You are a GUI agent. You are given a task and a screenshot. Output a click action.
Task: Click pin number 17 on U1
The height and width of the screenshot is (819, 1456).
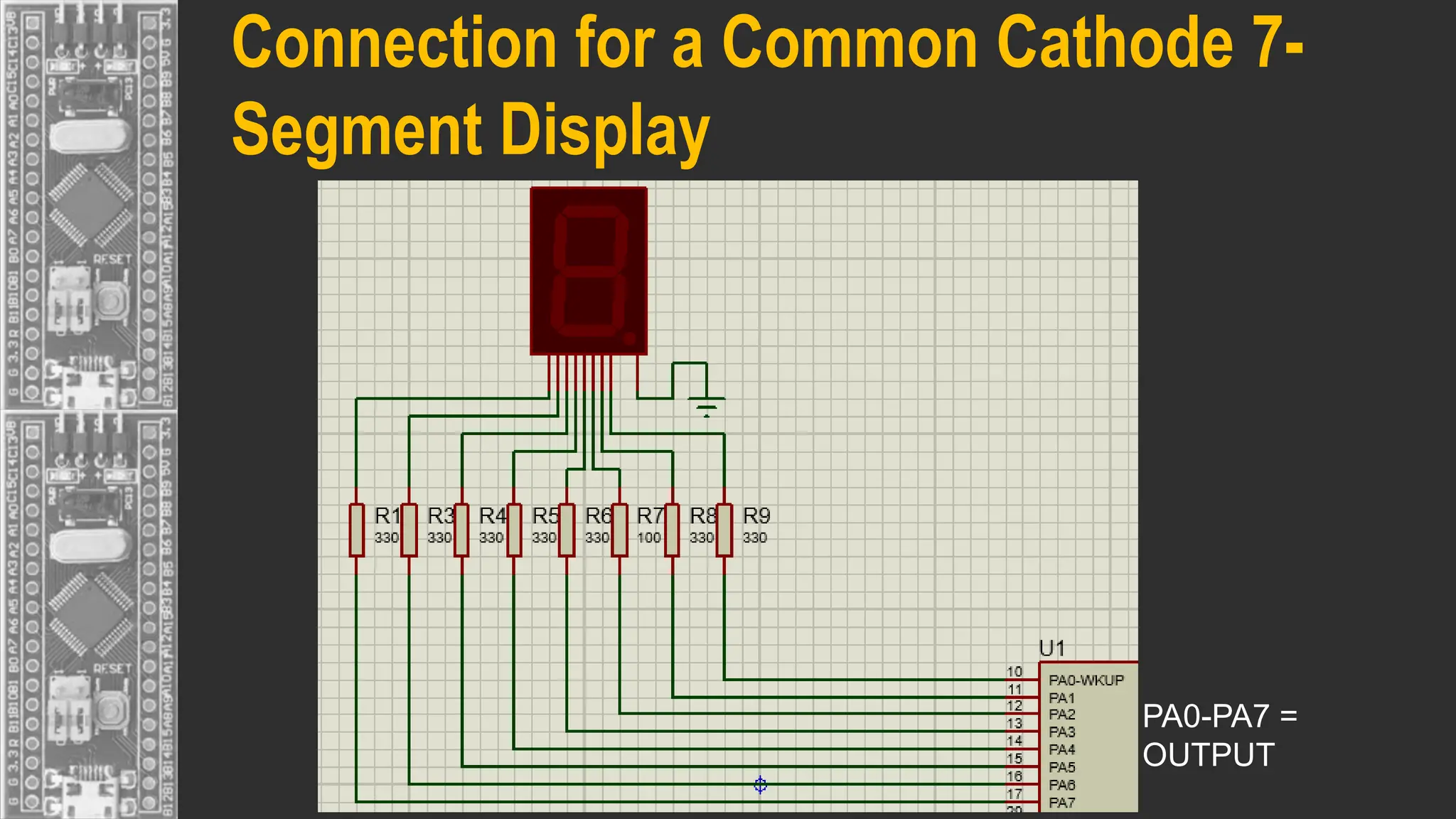(1015, 793)
